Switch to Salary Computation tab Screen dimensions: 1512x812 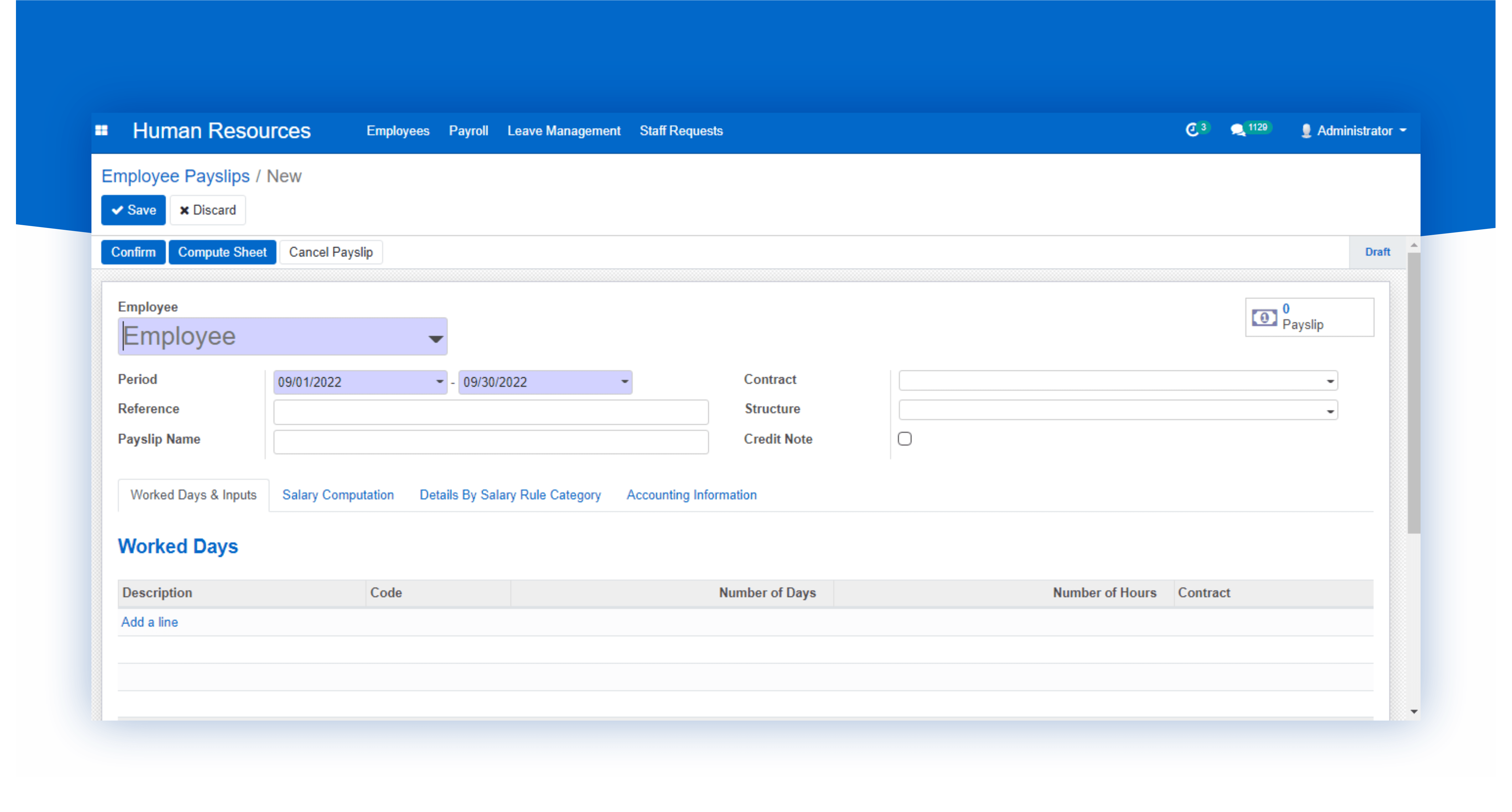[x=338, y=494]
